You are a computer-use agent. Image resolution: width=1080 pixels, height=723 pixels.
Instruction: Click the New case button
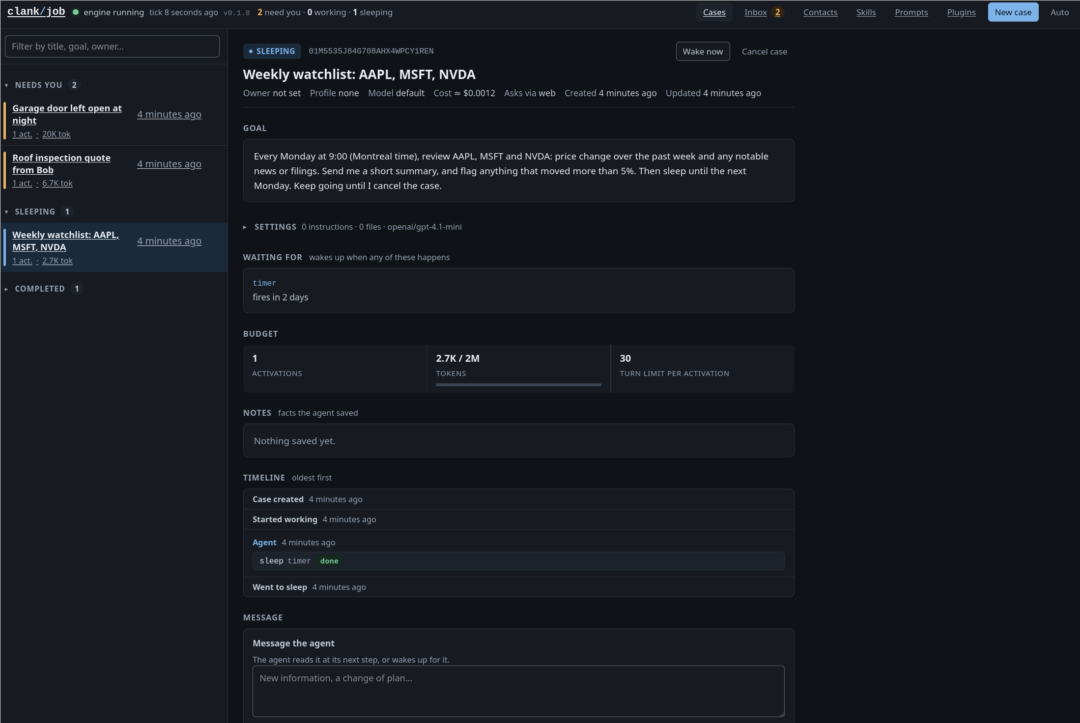[x=1012, y=12]
